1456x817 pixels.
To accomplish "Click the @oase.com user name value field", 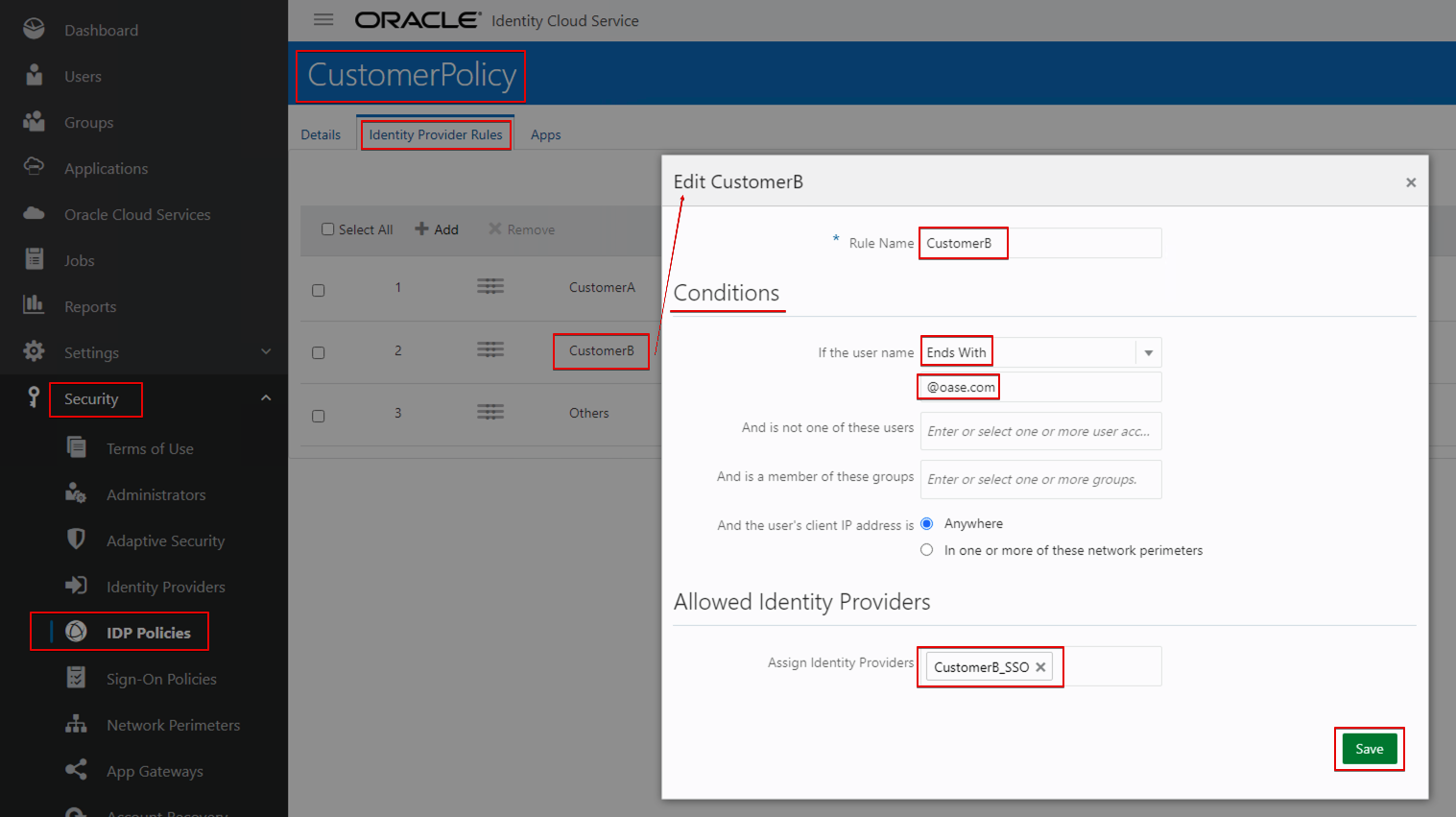I will pos(1040,387).
